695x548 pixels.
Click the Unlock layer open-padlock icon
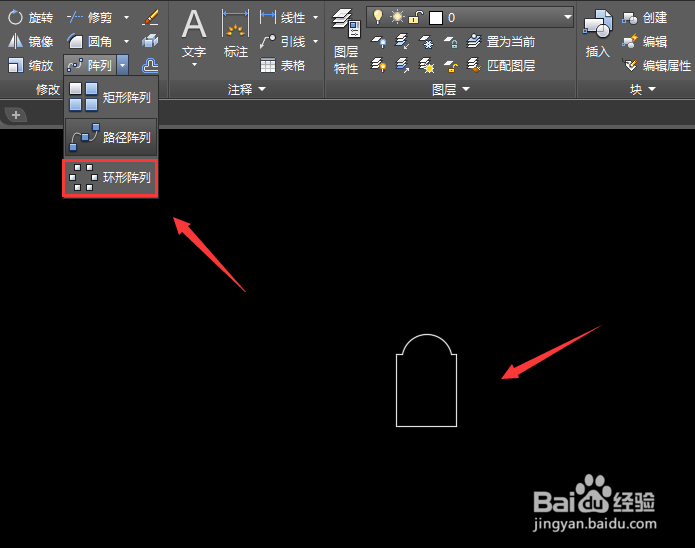click(450, 66)
